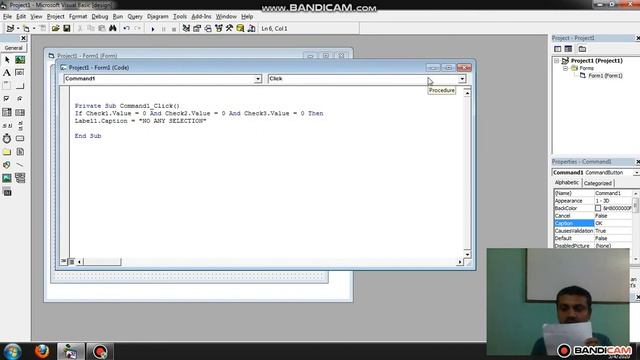
Task: Select the Pointer tool in toolbox
Action: (x=7, y=60)
